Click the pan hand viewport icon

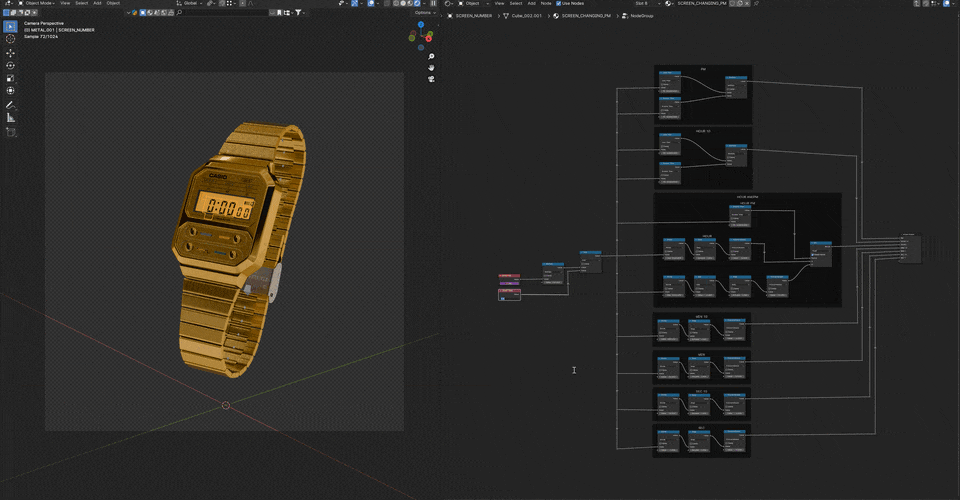point(431,69)
